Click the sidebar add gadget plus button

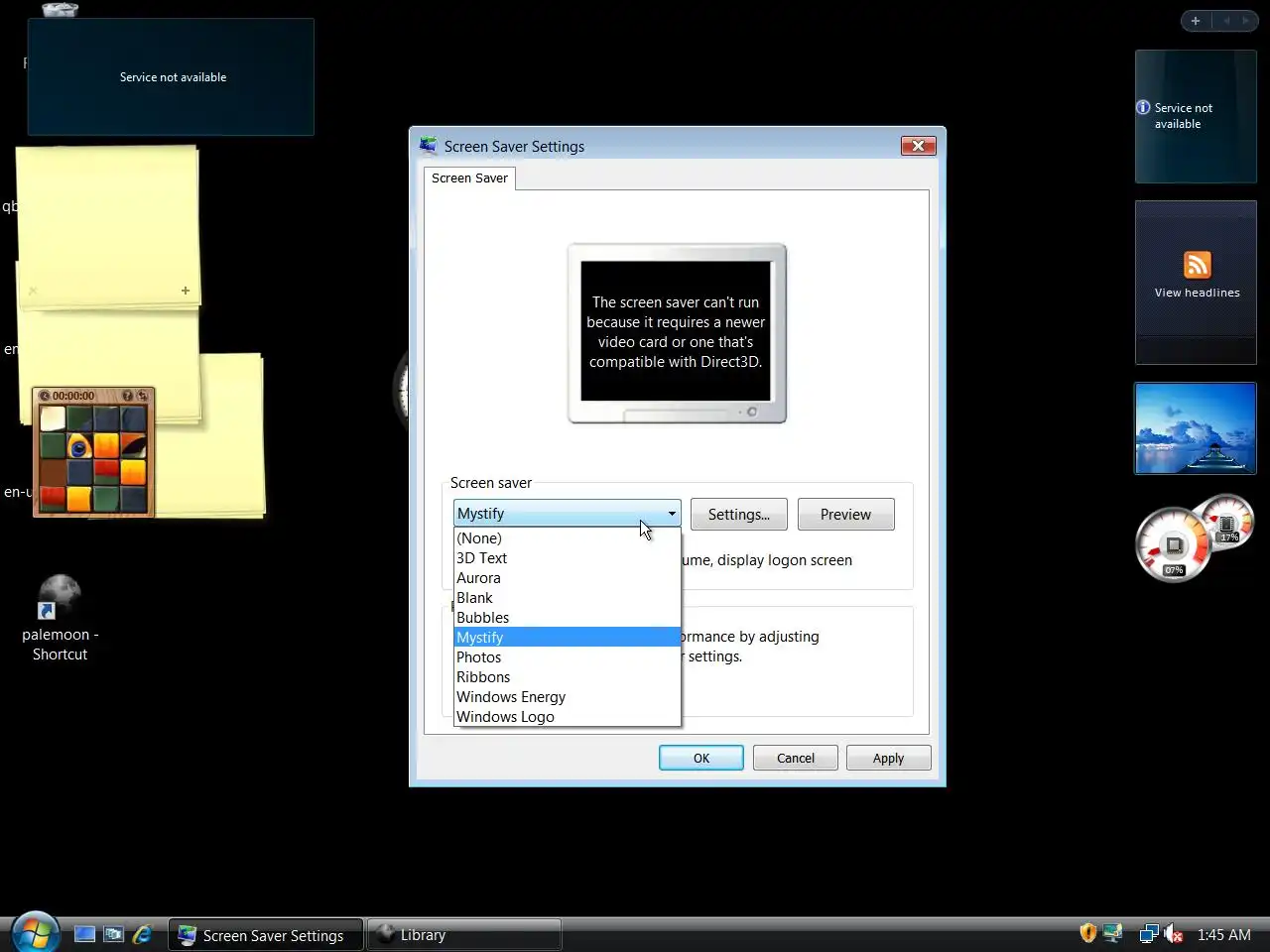tap(1196, 21)
